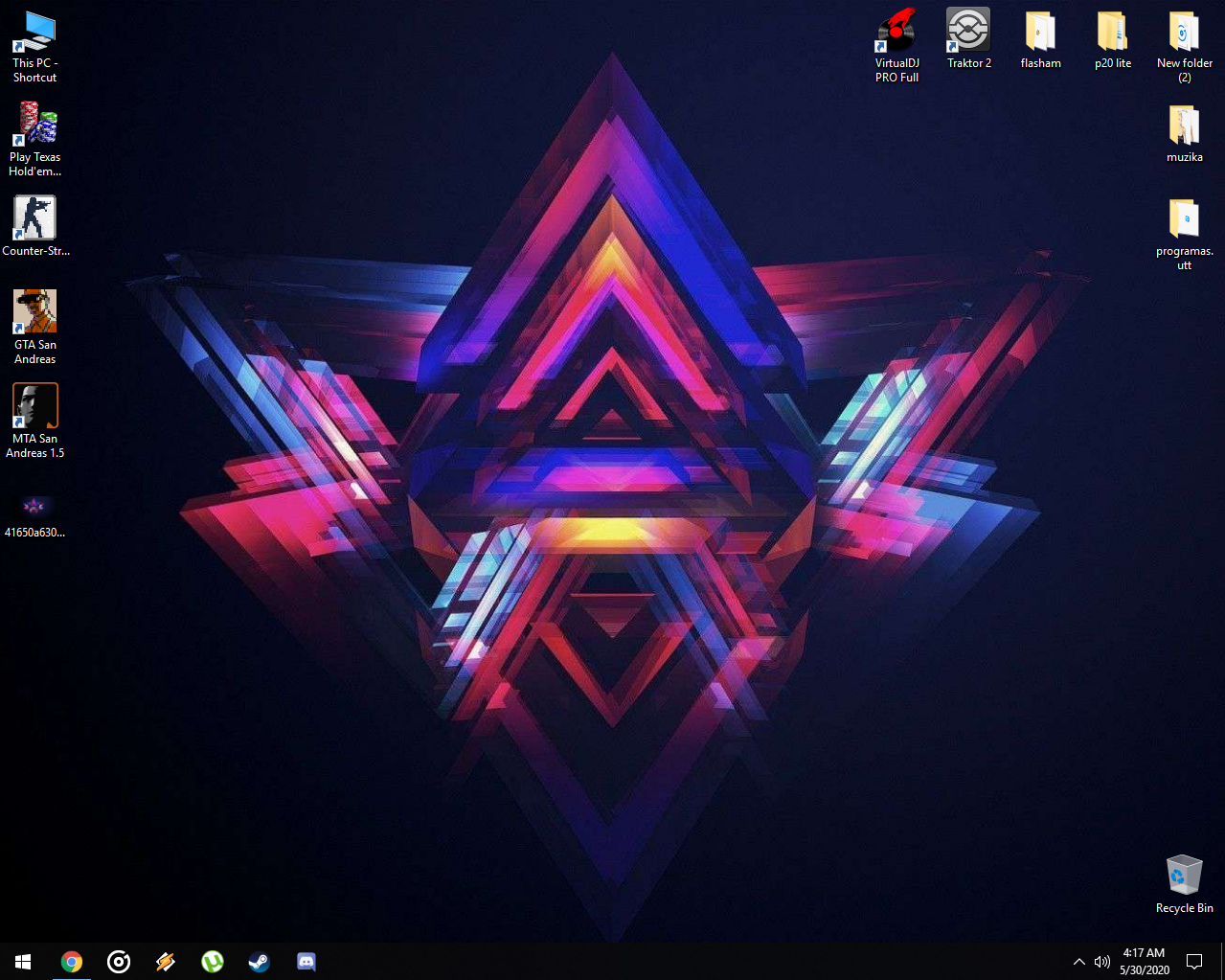The width and height of the screenshot is (1225, 980).
Task: Open uTorrent from the taskbar
Action: click(x=213, y=961)
